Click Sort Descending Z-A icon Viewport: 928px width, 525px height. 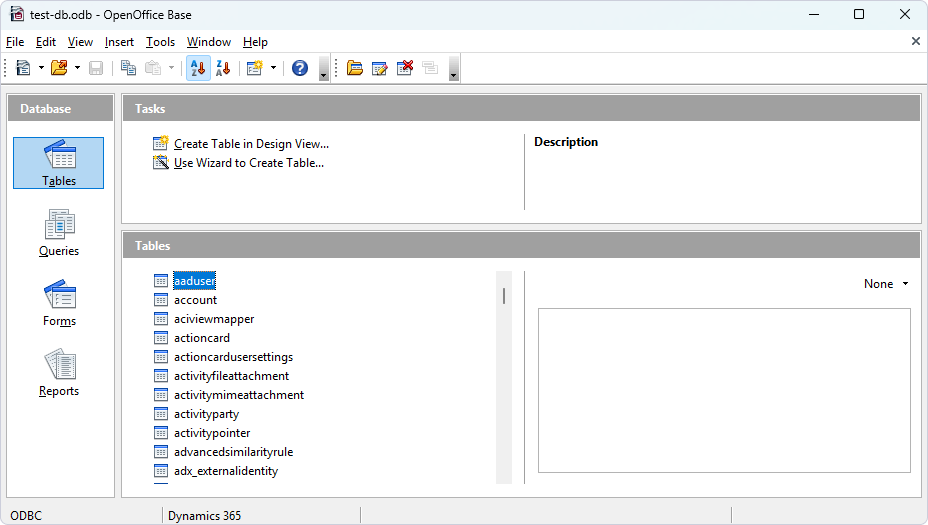[x=223, y=68]
